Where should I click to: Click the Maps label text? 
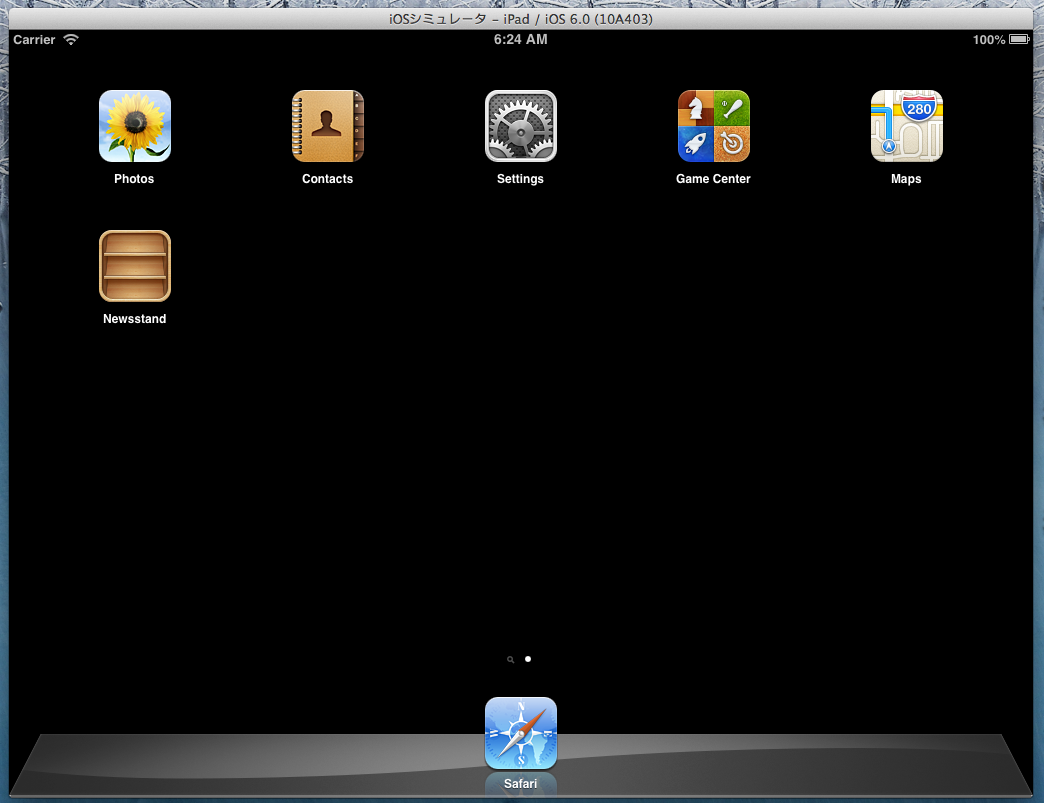pos(906,178)
